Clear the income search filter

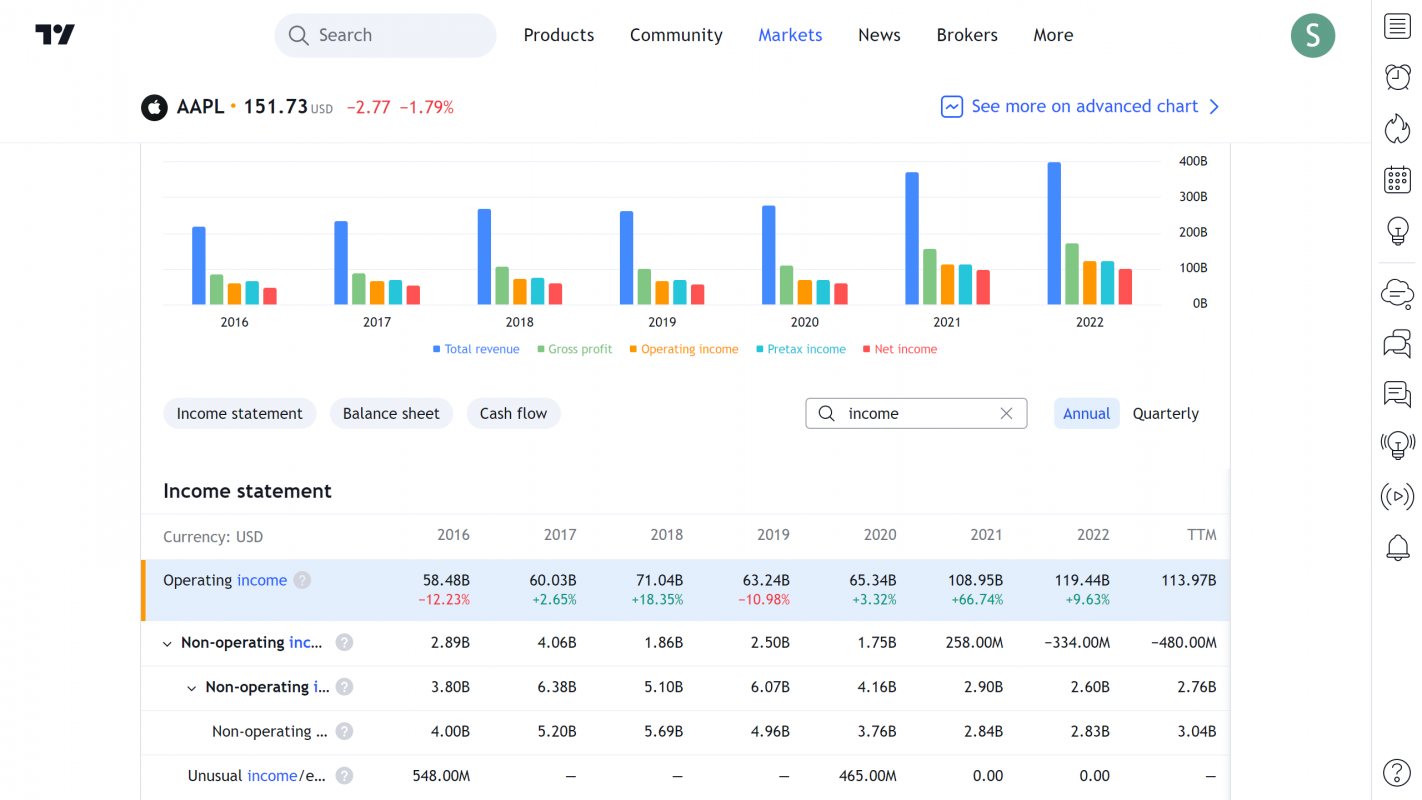pyautogui.click(x=1006, y=413)
